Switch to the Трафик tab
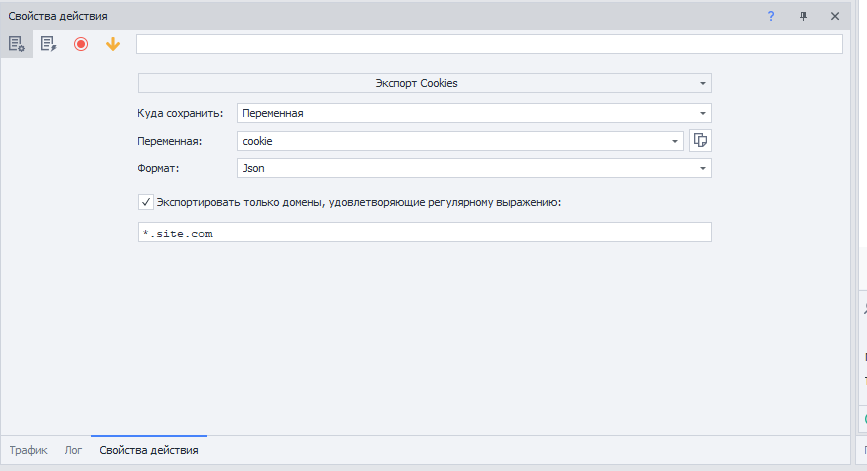The width and height of the screenshot is (867, 471). (x=29, y=451)
